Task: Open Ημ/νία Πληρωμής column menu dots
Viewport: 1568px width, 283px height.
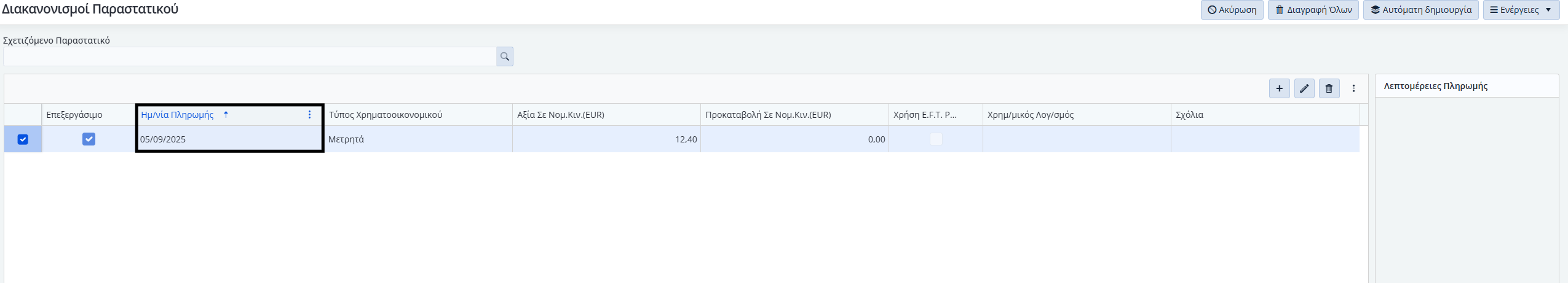Action: (x=309, y=115)
